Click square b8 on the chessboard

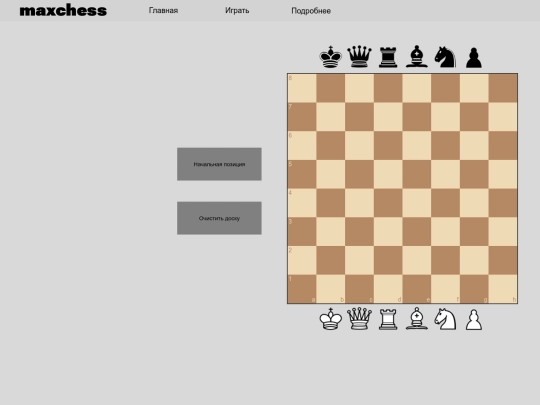pyautogui.click(x=331, y=88)
